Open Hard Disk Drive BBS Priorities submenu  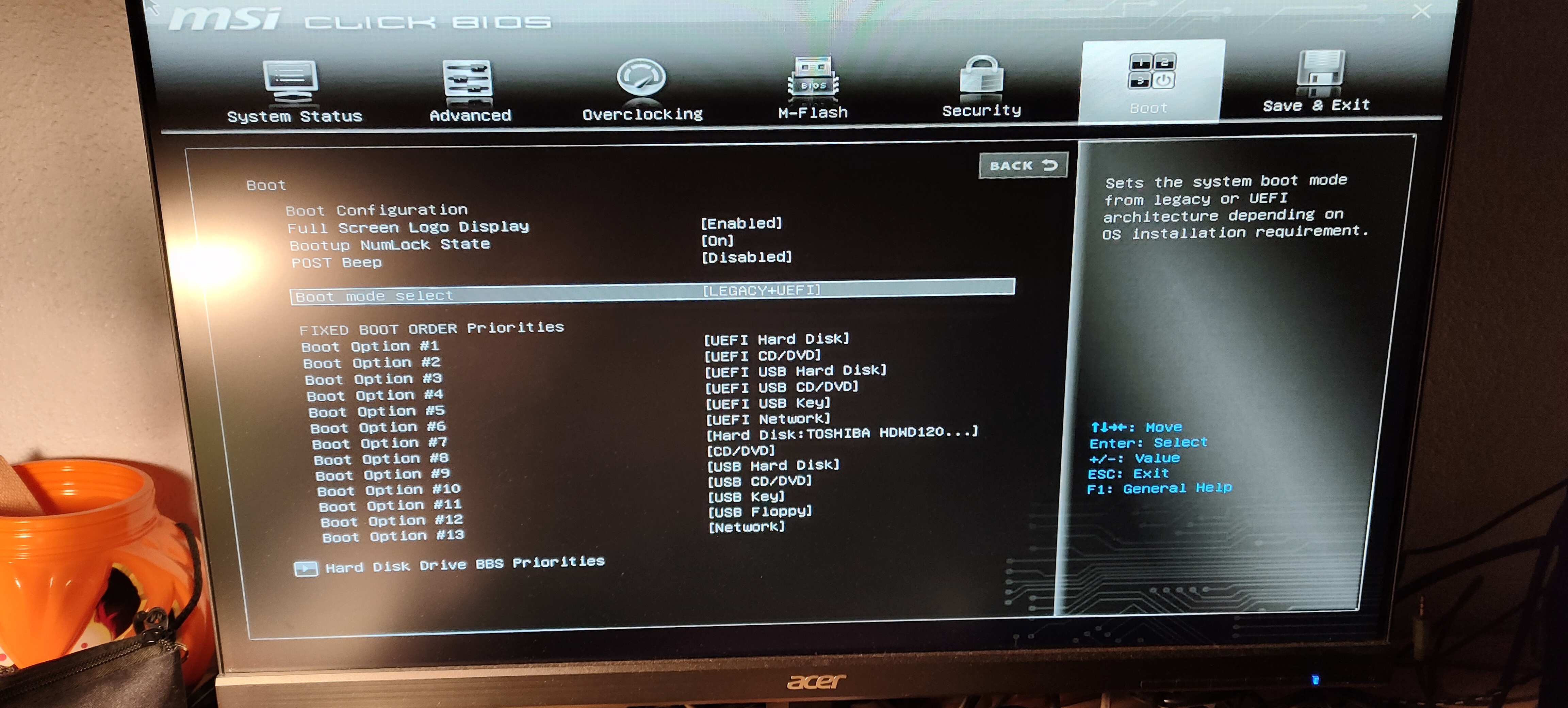464,564
